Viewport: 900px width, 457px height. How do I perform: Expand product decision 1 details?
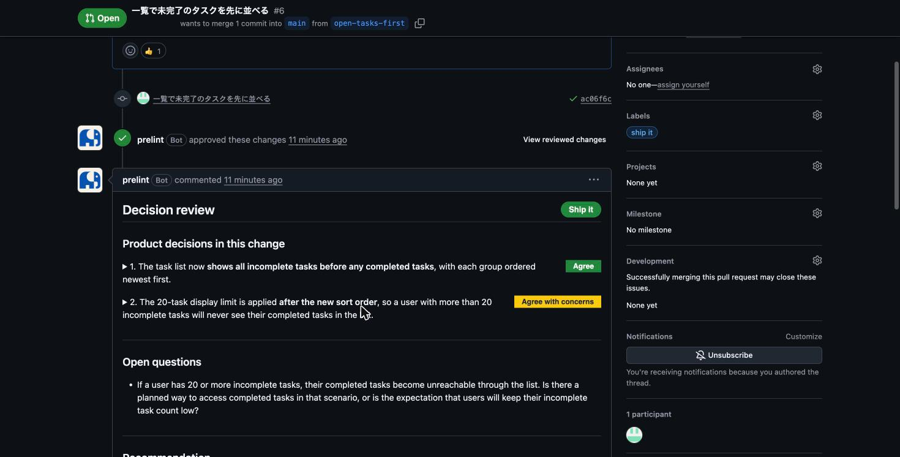(125, 266)
